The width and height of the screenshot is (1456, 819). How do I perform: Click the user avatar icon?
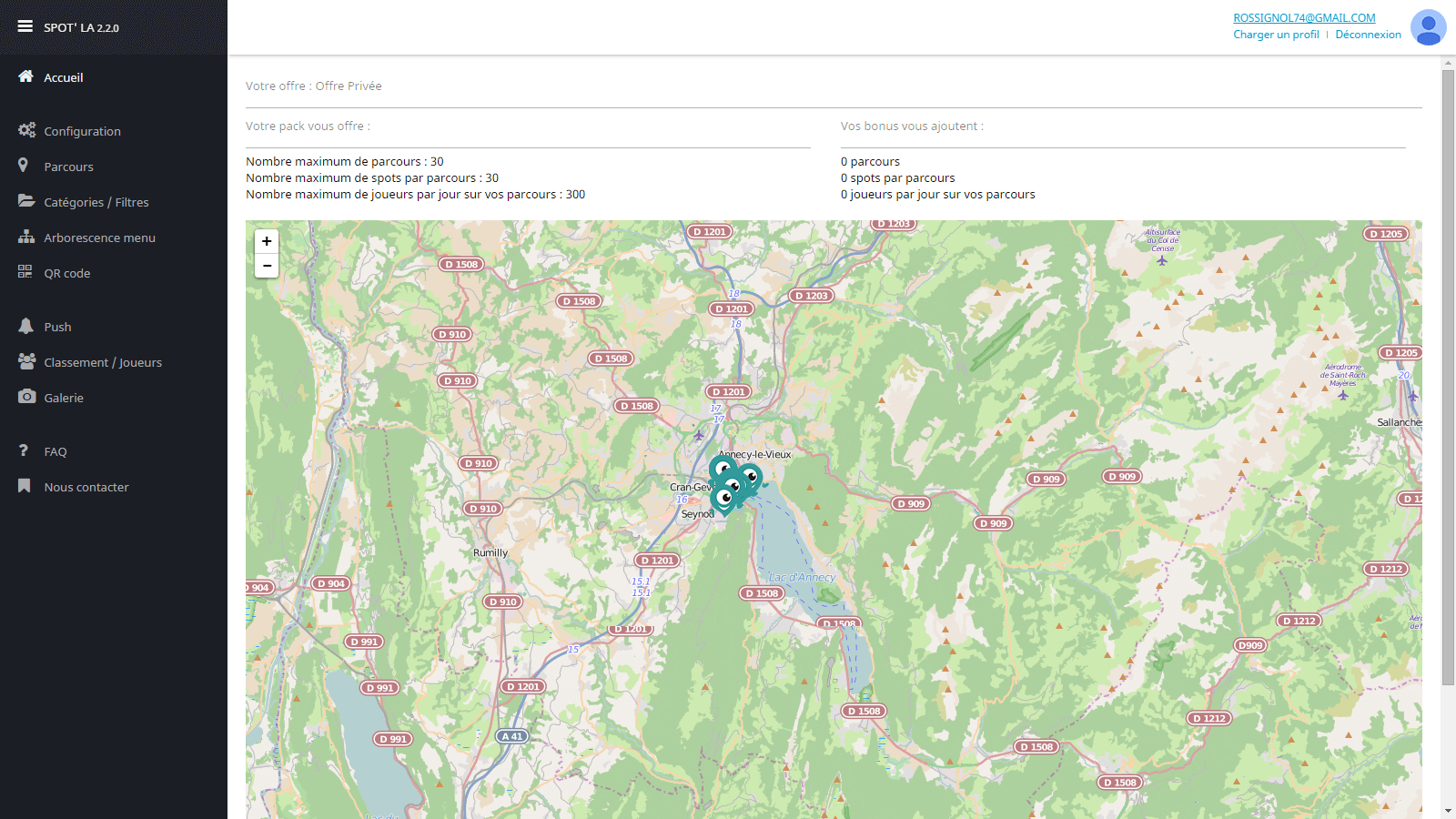coord(1427,27)
